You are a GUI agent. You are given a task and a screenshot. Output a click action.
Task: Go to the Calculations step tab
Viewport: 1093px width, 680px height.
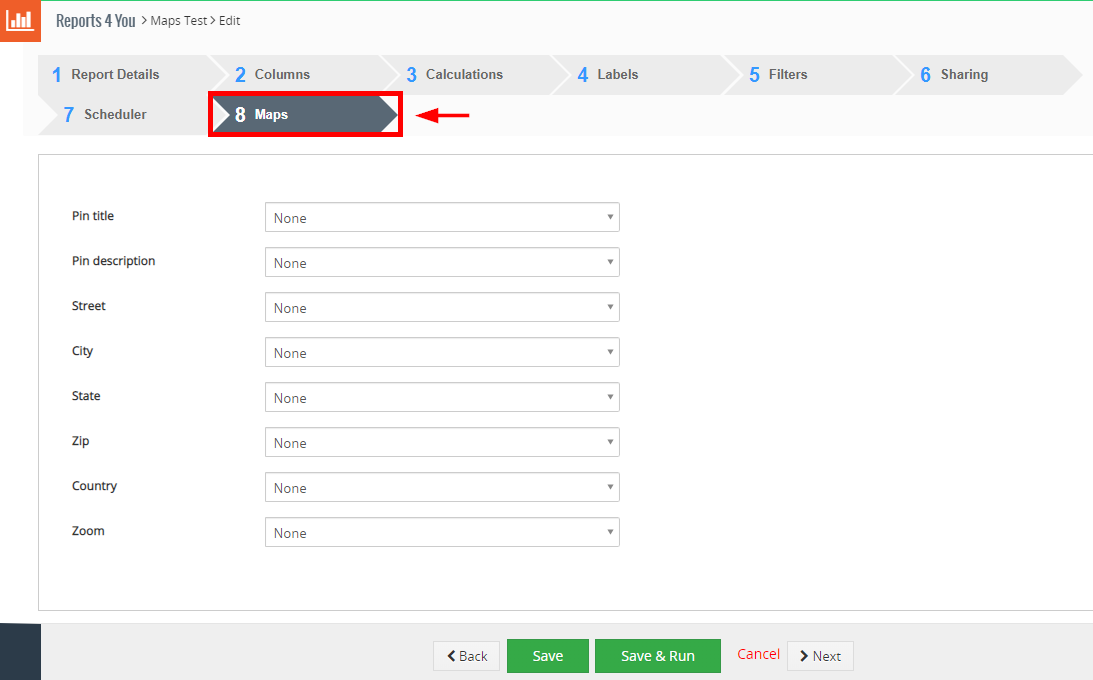[x=464, y=75]
